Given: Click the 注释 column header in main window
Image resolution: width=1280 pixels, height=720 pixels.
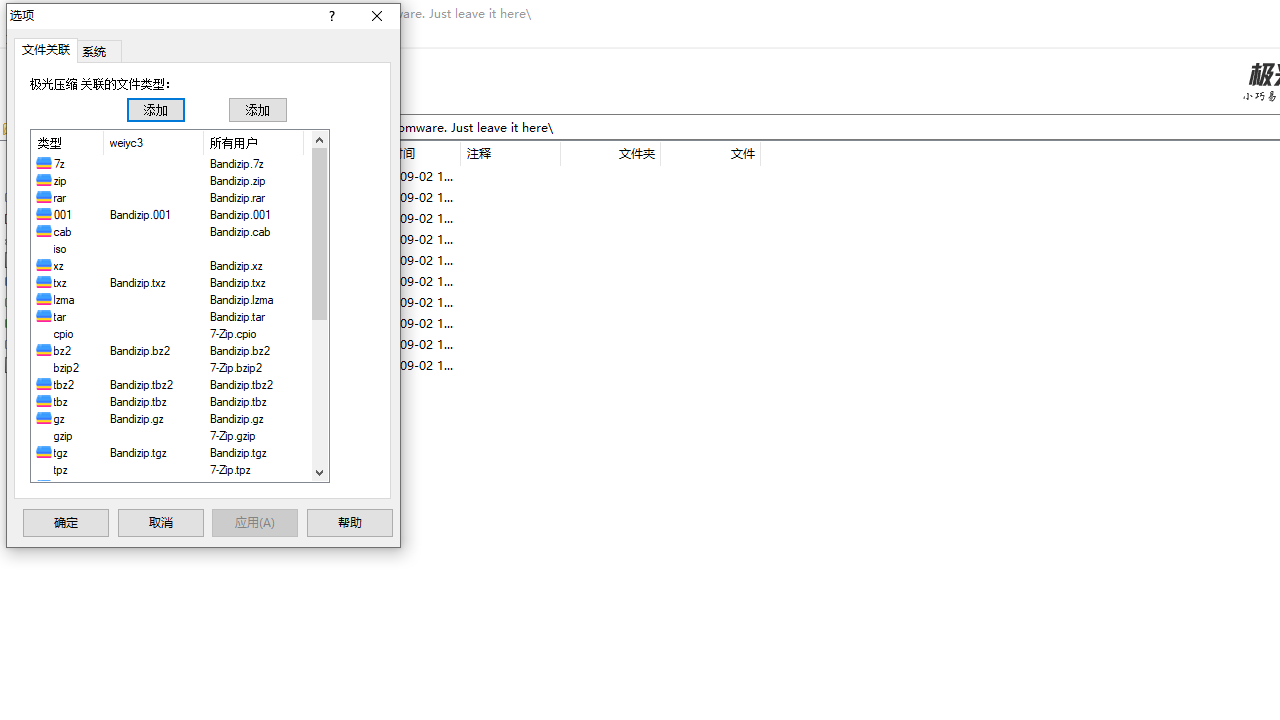Looking at the screenshot, I should click(509, 153).
